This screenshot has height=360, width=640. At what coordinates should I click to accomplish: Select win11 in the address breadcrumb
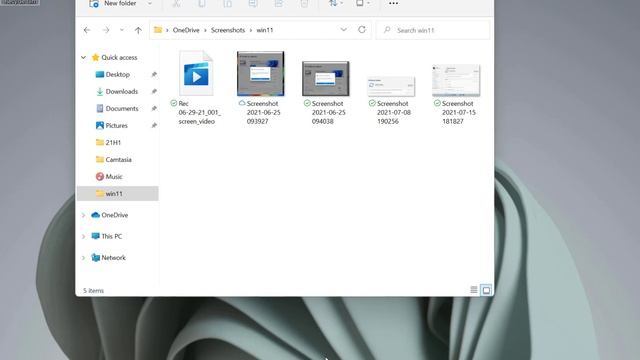point(264,30)
